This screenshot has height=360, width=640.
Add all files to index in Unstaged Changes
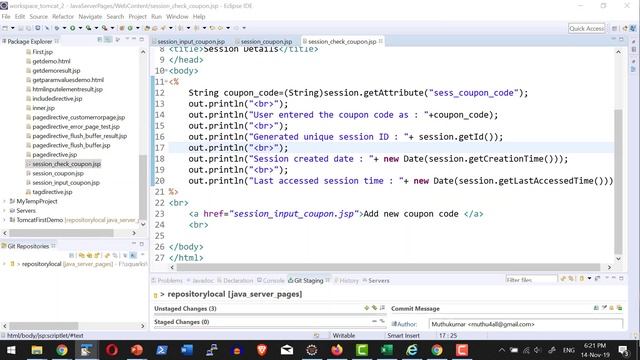(374, 308)
